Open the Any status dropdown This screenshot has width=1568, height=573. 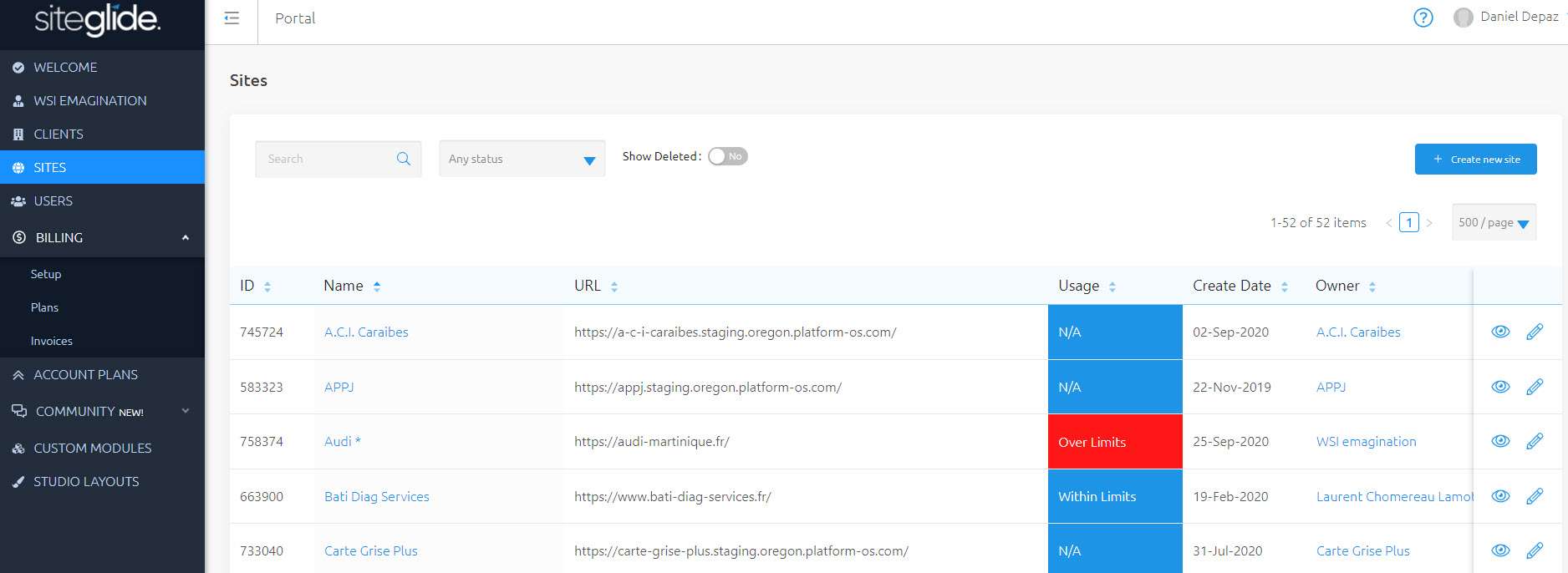pyautogui.click(x=522, y=159)
